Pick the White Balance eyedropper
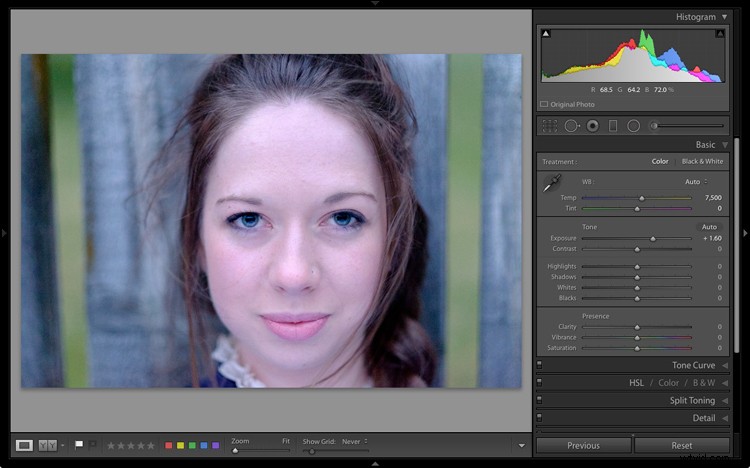 coord(552,183)
